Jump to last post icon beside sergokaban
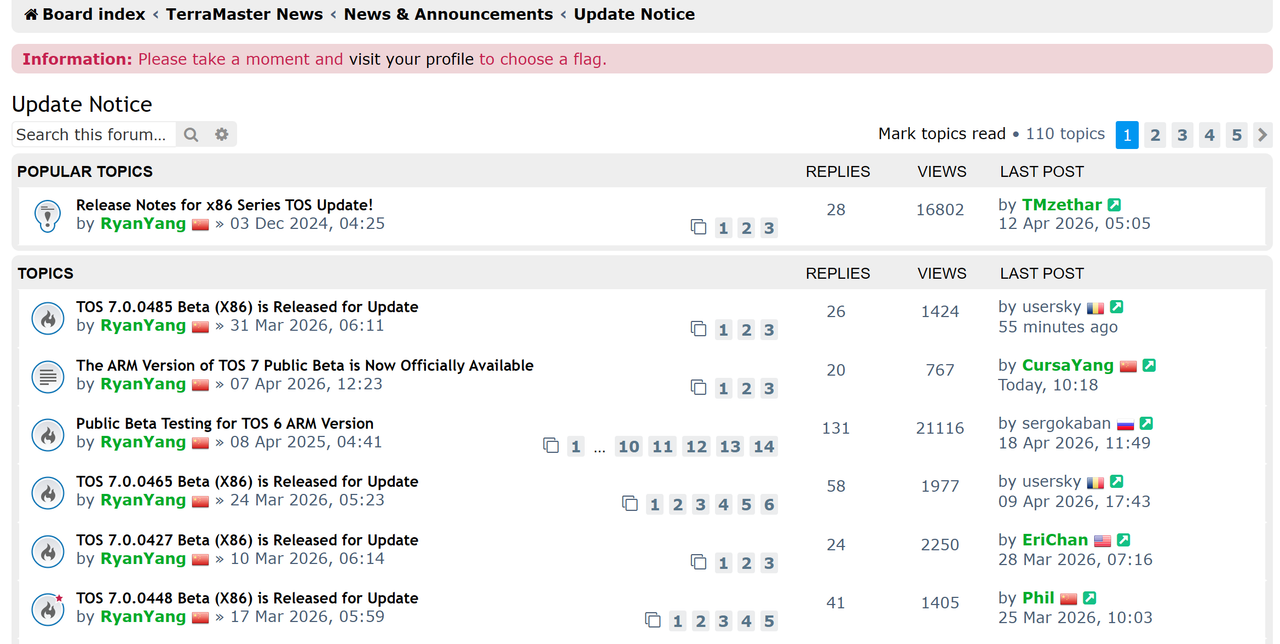This screenshot has height=644, width=1280. (x=1146, y=424)
